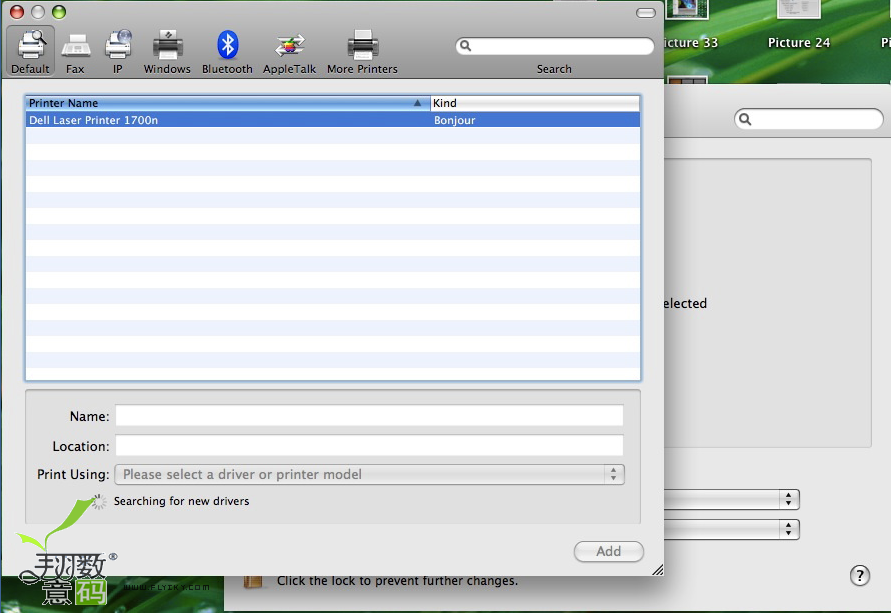Close the printer browser window
891x613 pixels.
coord(17,11)
